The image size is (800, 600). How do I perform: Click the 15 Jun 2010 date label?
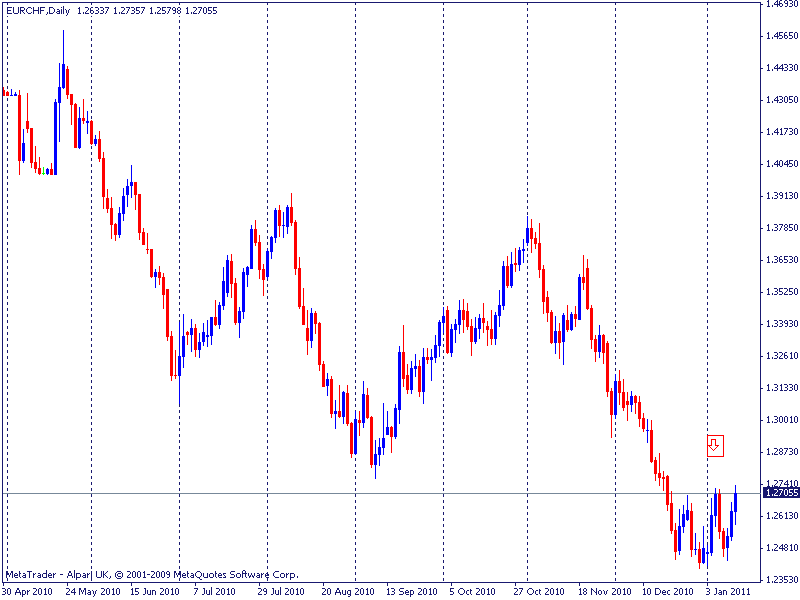[x=155, y=591]
